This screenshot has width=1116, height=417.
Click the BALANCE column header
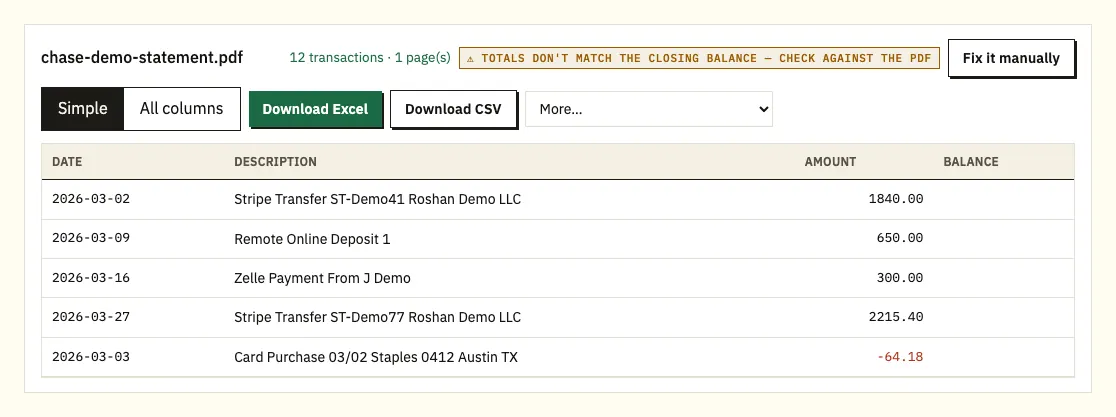[x=971, y=162]
